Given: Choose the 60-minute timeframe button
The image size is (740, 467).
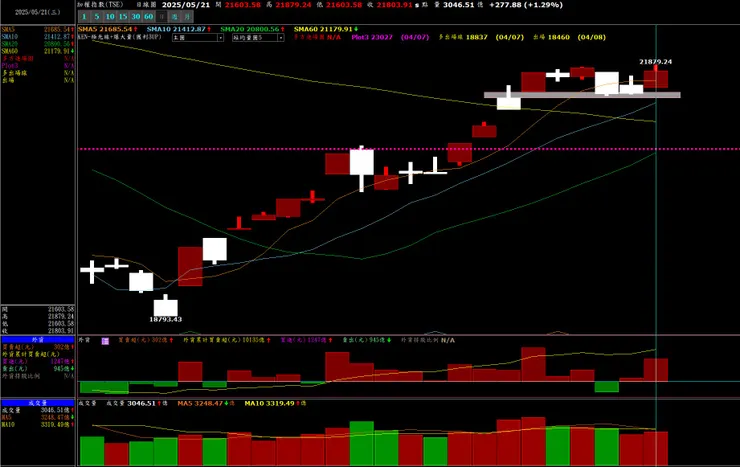Looking at the screenshot, I should click(x=149, y=17).
